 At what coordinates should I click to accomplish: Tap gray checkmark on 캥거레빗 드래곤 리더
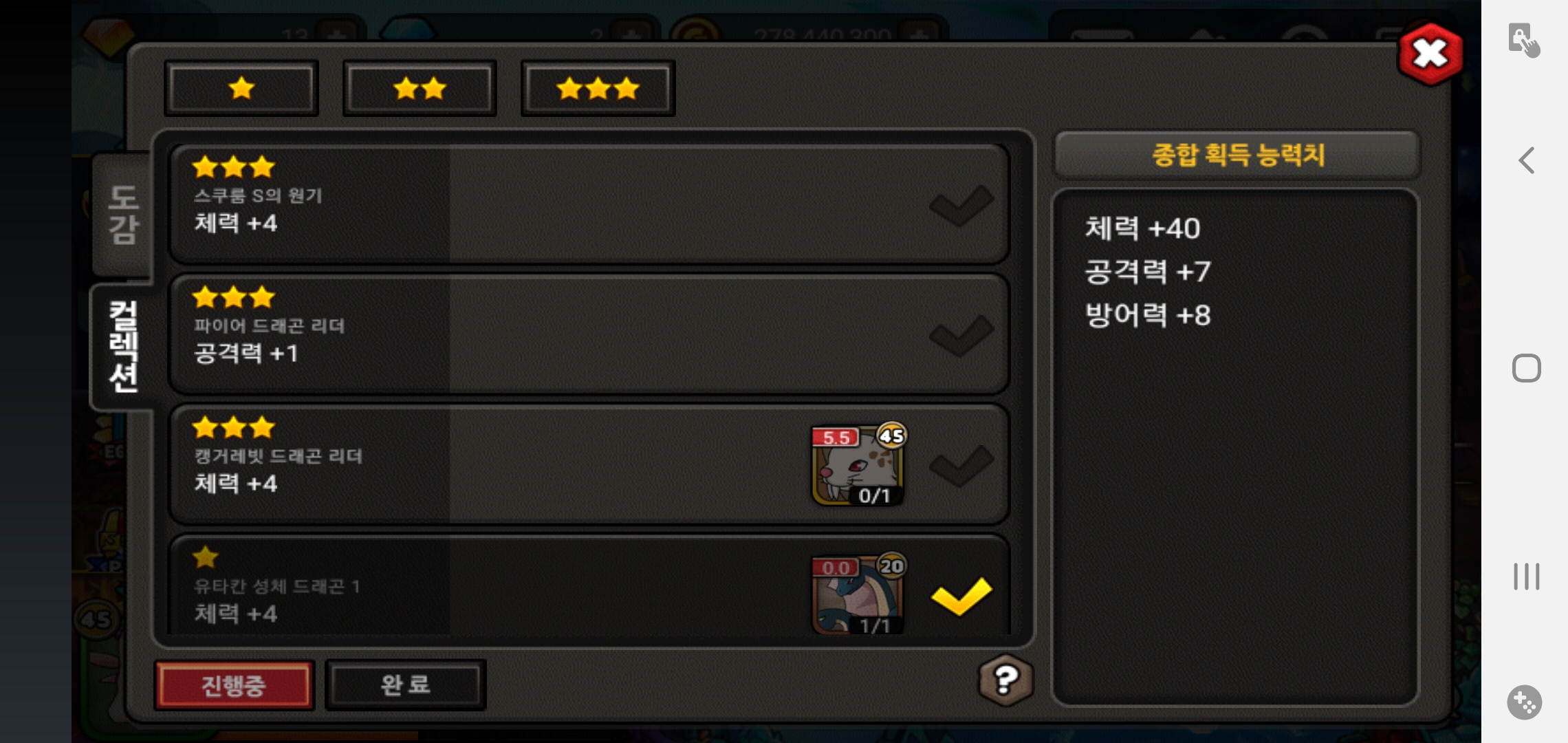(x=961, y=466)
